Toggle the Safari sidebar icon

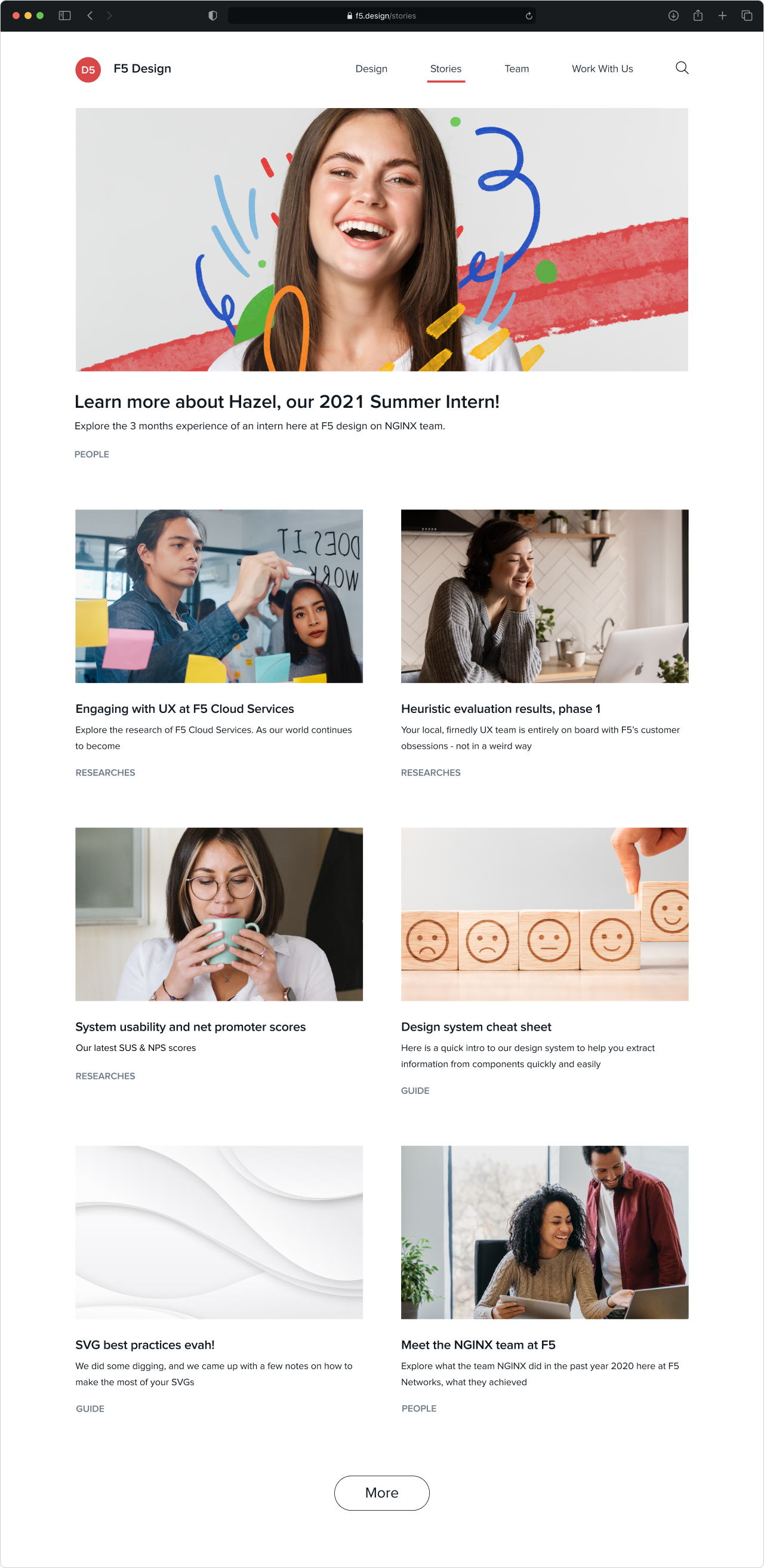64,16
